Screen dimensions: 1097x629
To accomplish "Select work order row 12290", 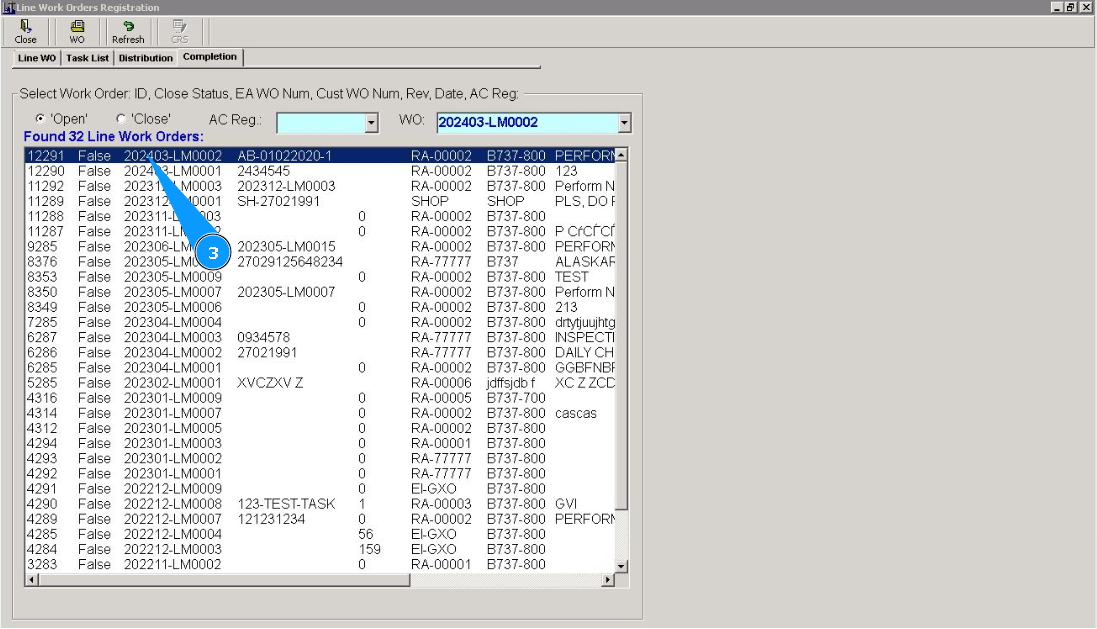I will [x=320, y=171].
